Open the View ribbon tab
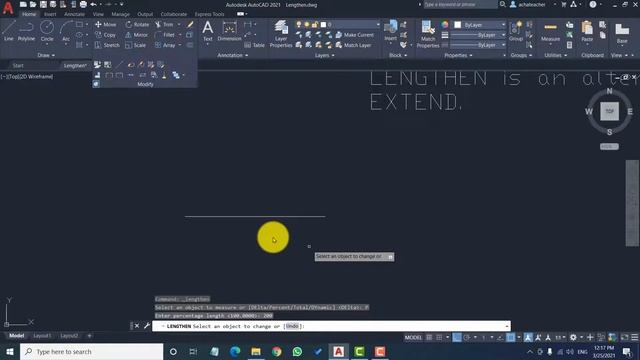 98,14
